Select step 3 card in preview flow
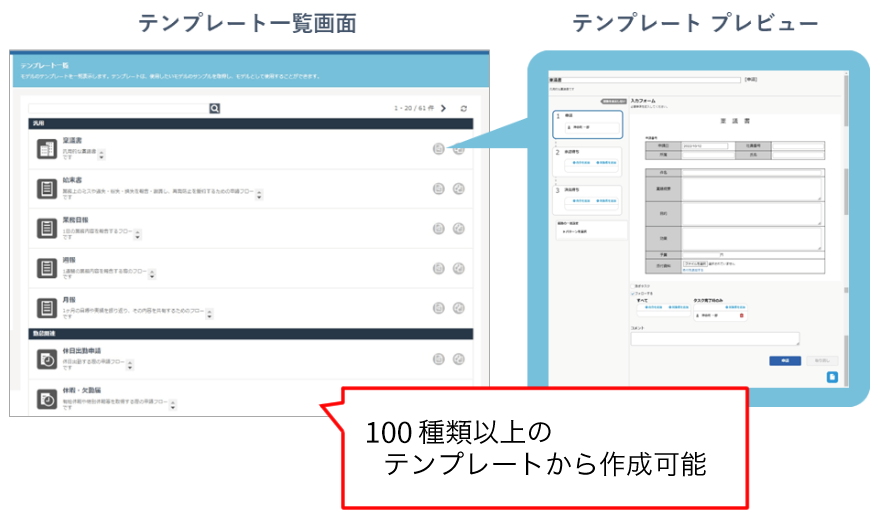 pos(588,199)
